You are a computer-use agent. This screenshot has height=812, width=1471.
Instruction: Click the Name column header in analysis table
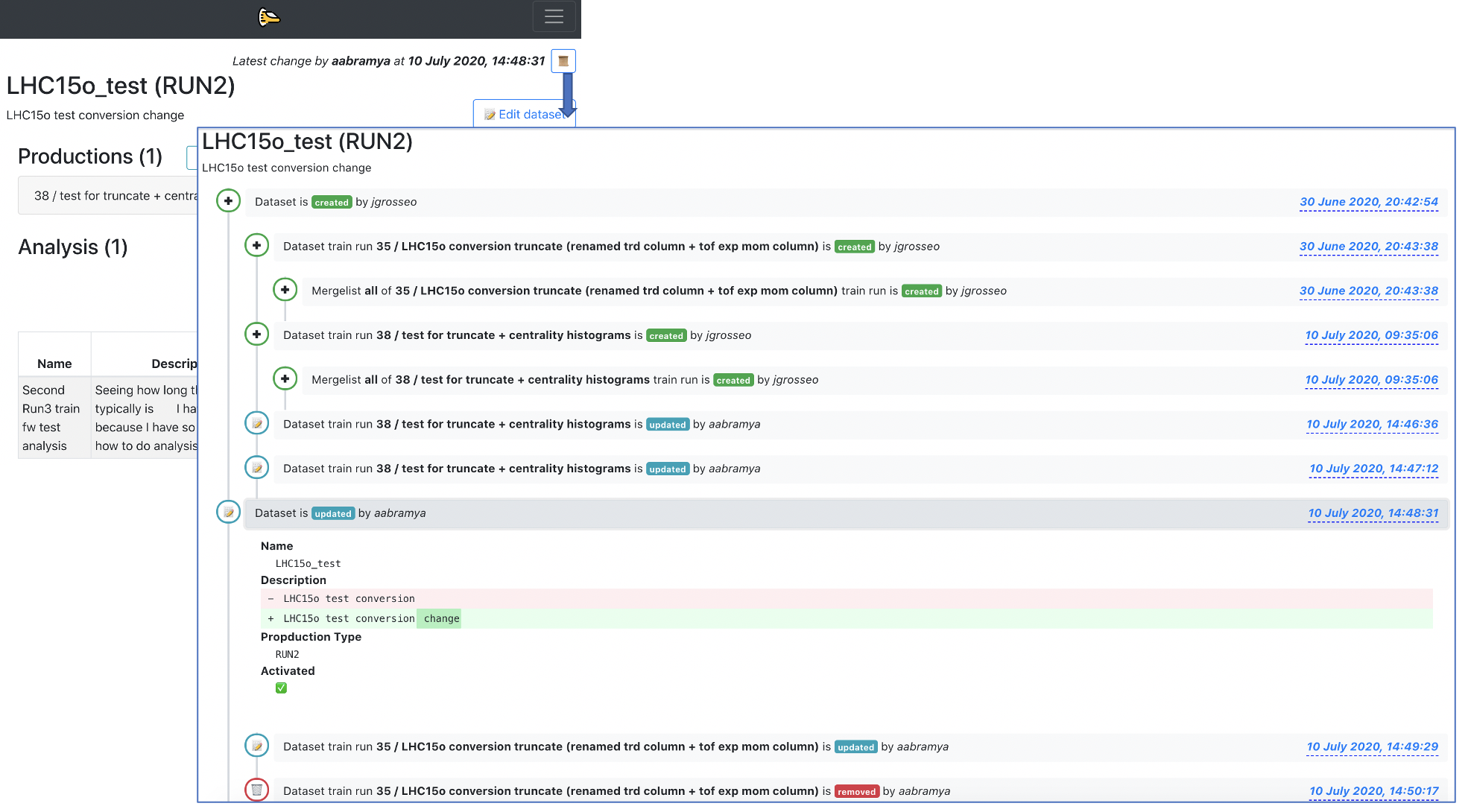(54, 364)
